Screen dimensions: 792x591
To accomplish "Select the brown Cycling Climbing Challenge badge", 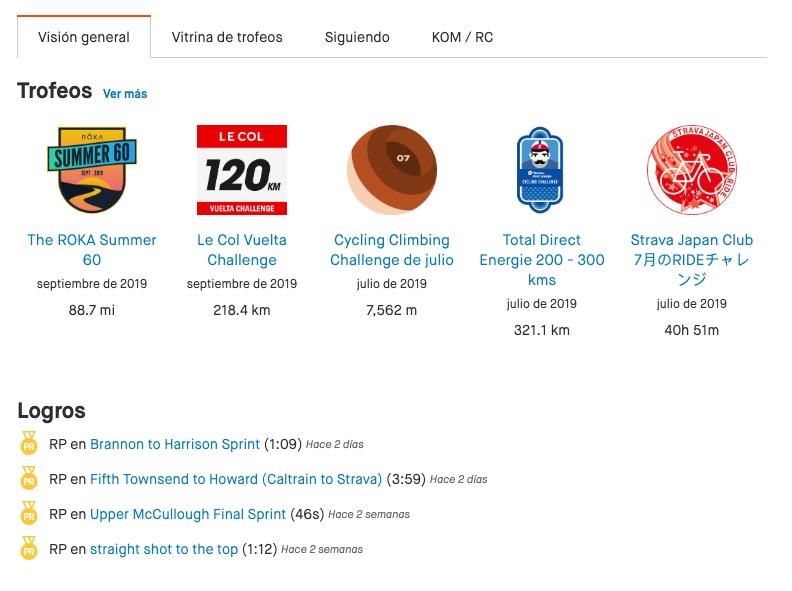I will pyautogui.click(x=392, y=170).
